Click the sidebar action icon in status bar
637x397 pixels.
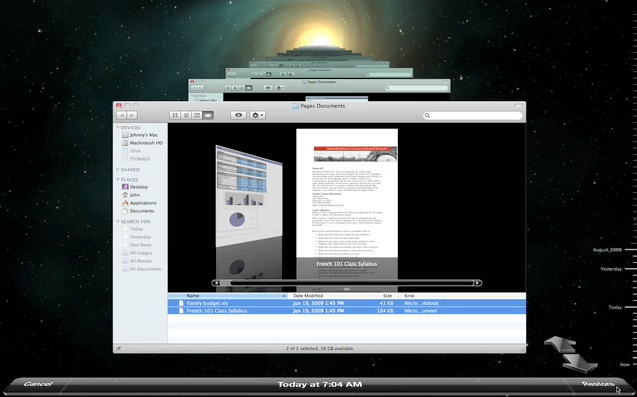[x=118, y=348]
